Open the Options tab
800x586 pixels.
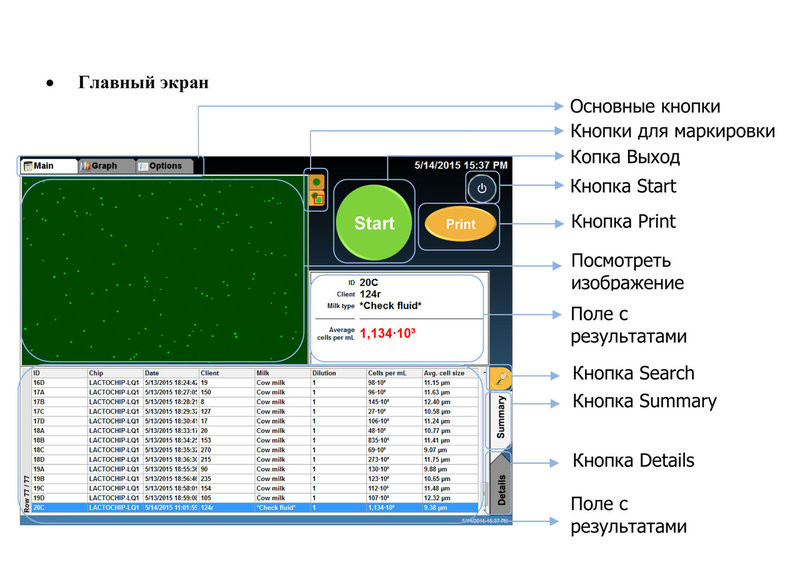[163, 166]
